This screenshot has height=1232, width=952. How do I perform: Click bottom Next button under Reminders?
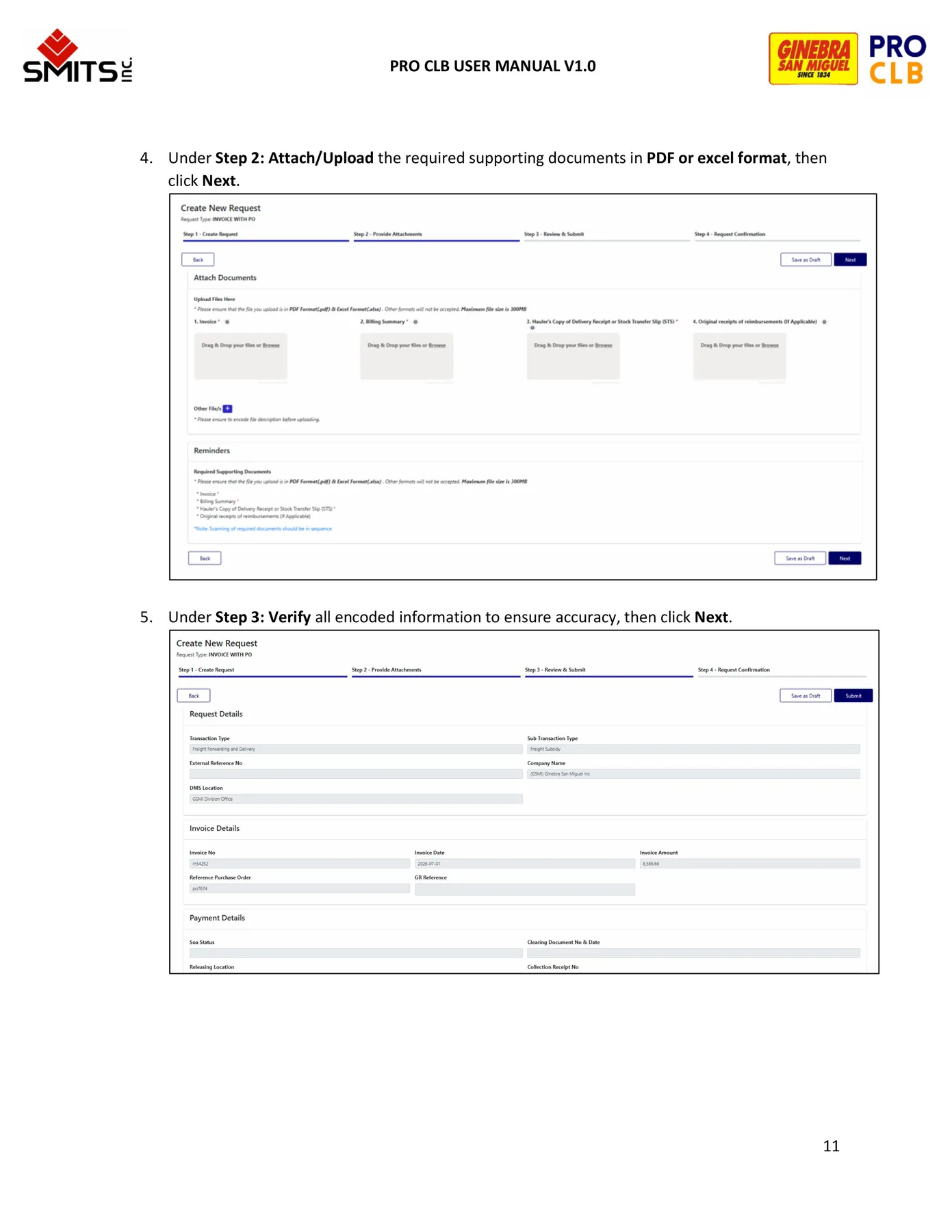click(845, 559)
